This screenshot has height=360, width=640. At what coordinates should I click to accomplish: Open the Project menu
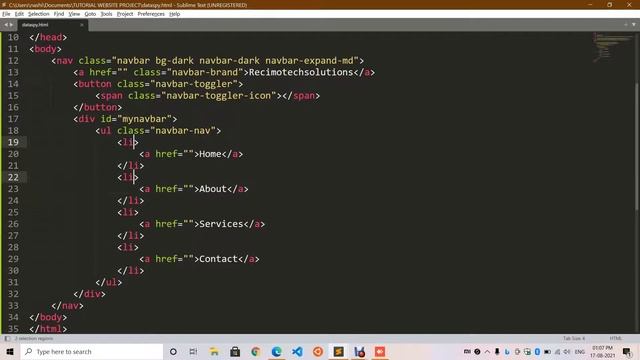pyautogui.click(x=125, y=14)
